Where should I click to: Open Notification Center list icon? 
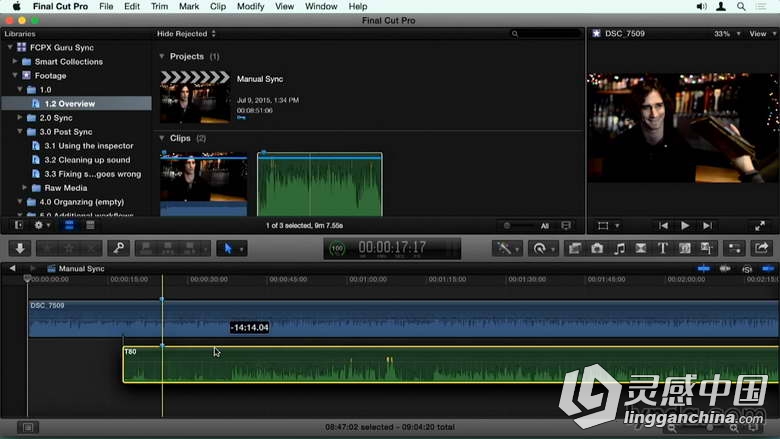click(761, 6)
